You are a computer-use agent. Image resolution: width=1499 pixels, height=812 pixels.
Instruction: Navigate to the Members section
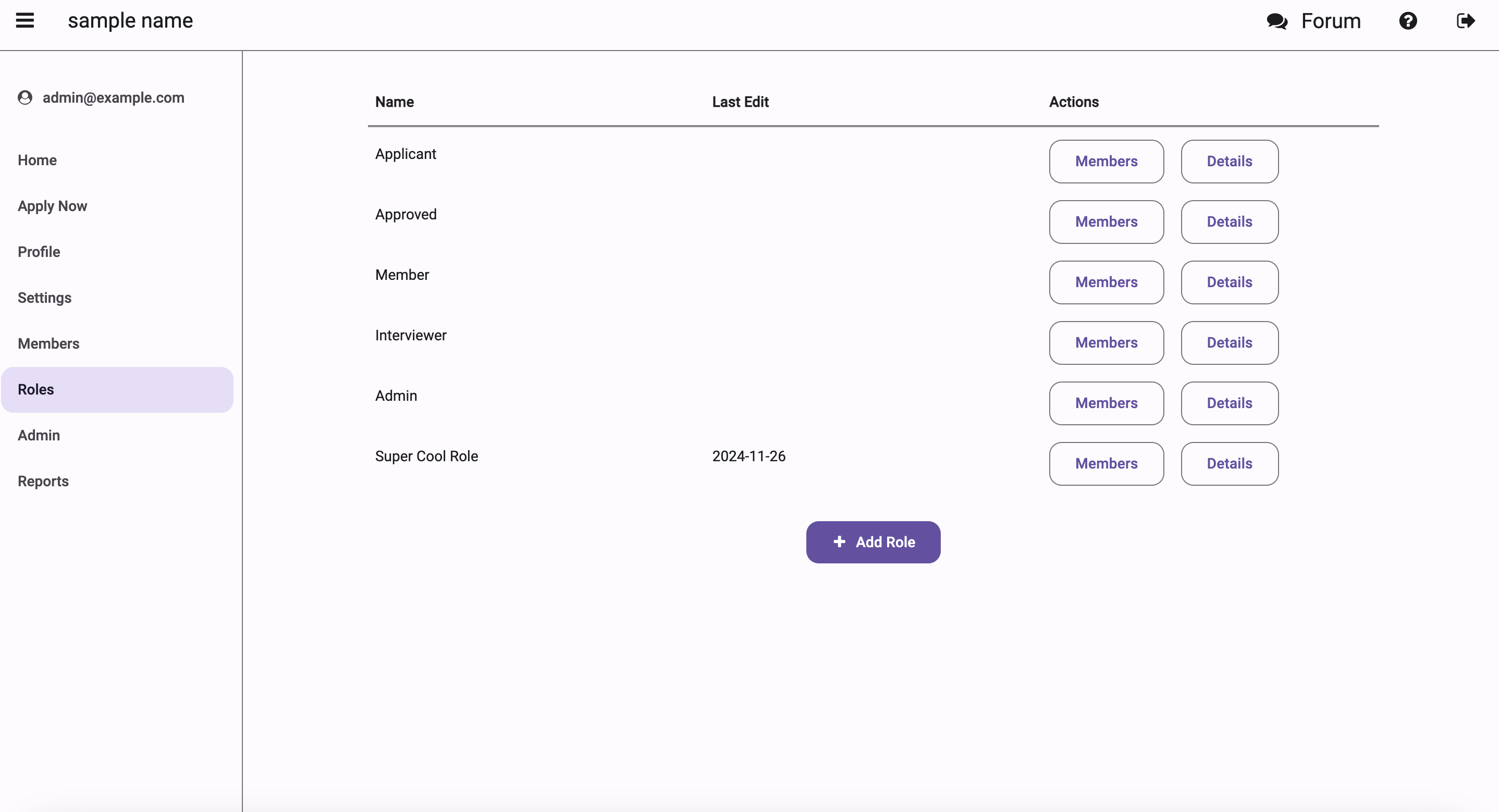pos(48,343)
